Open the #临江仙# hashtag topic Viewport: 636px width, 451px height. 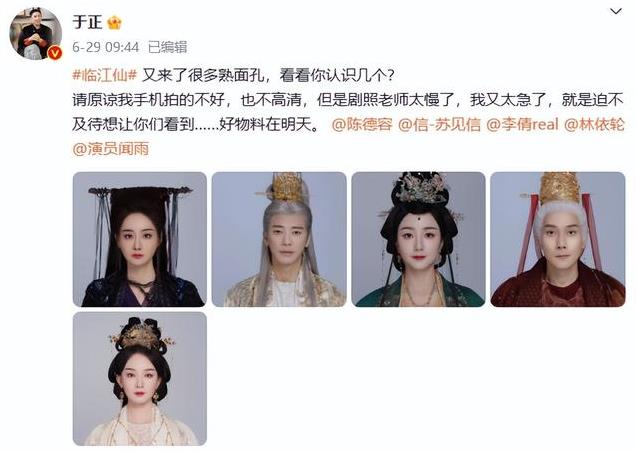tap(105, 75)
